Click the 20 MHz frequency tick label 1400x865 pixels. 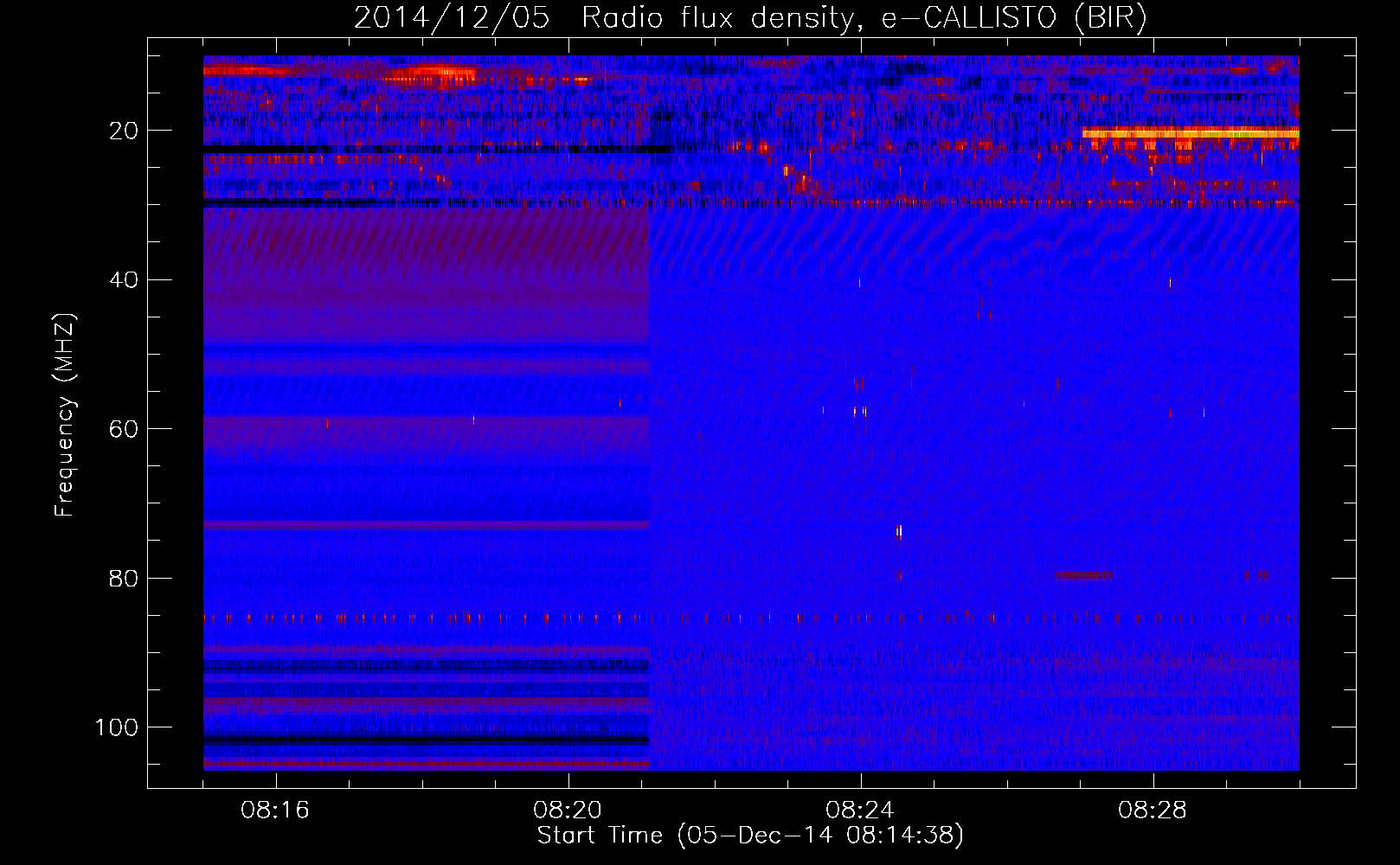pos(124,131)
